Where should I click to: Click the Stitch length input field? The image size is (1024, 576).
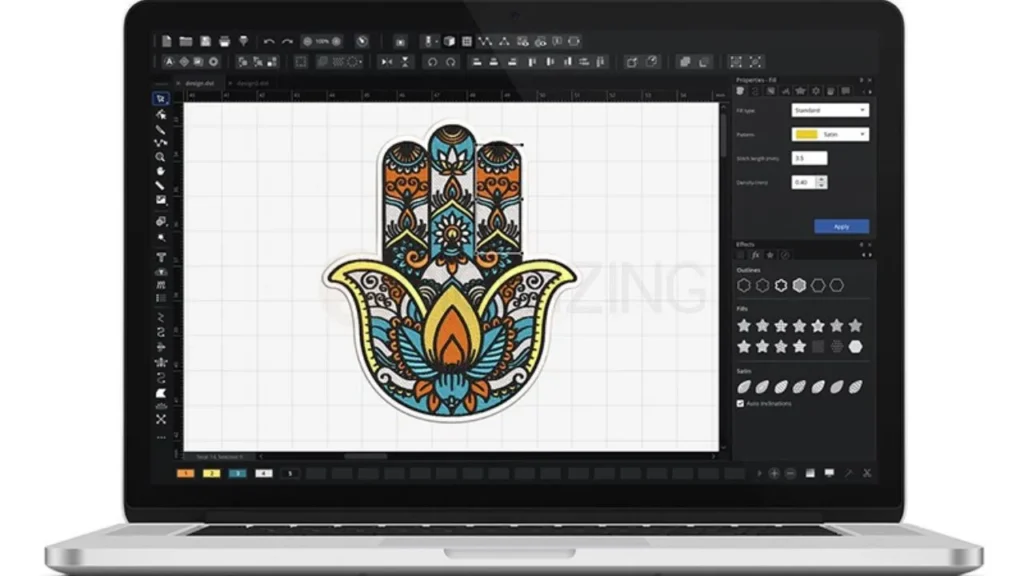pyautogui.click(x=809, y=158)
